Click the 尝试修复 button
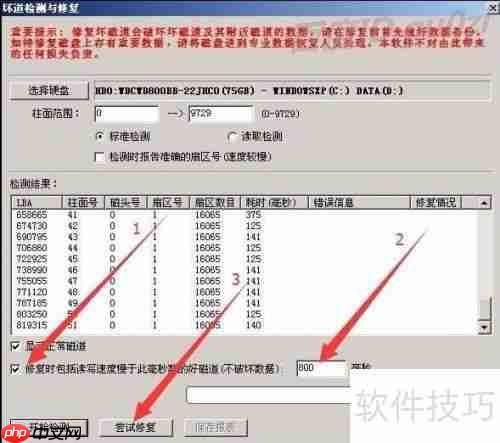This screenshot has width=500, height=443. click(135, 427)
